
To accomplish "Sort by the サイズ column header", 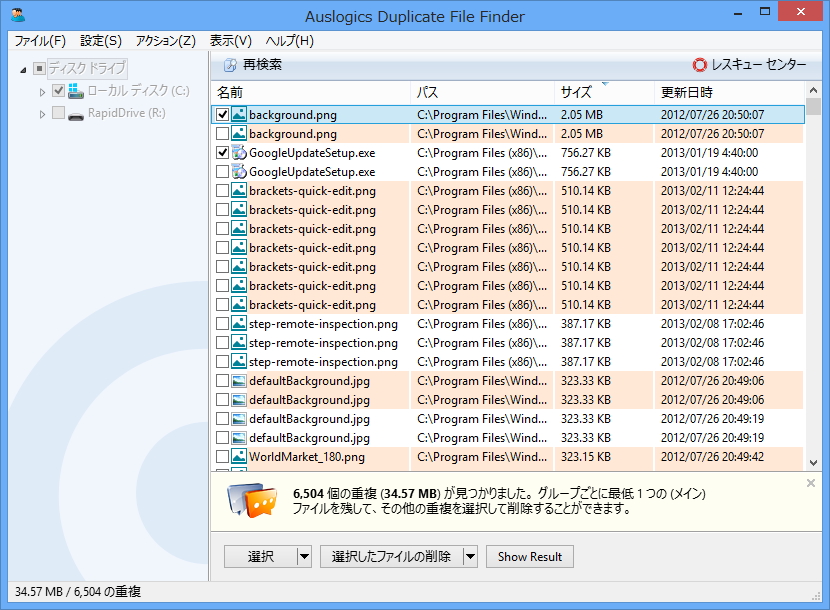I will [x=604, y=93].
